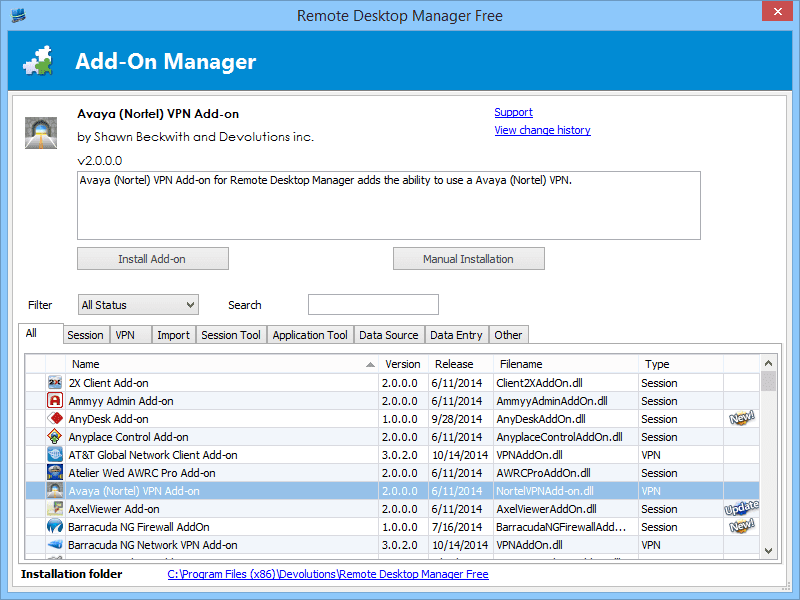Click the AxelViewer Add-on icon
This screenshot has height=600, width=800.
[x=55, y=509]
